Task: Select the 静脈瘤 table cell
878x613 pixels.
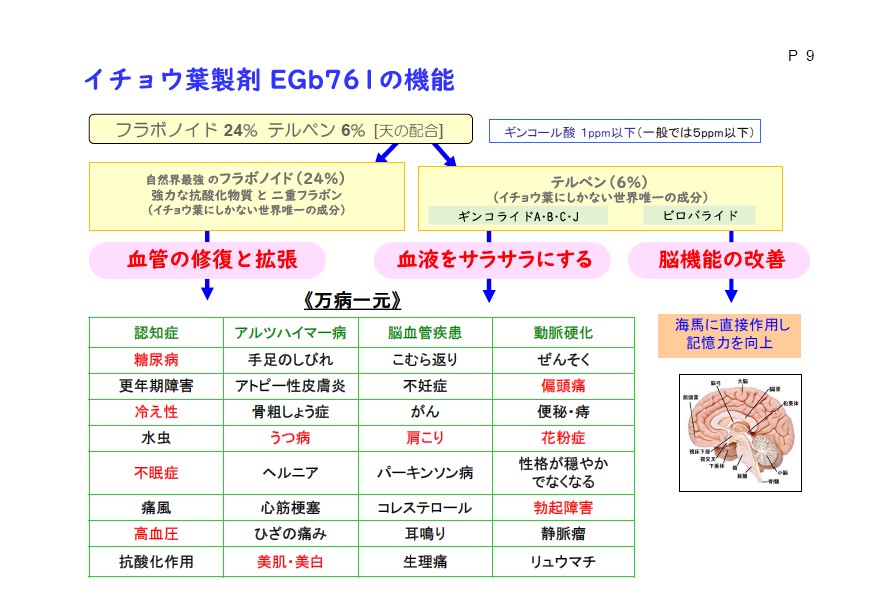Action: tap(563, 534)
